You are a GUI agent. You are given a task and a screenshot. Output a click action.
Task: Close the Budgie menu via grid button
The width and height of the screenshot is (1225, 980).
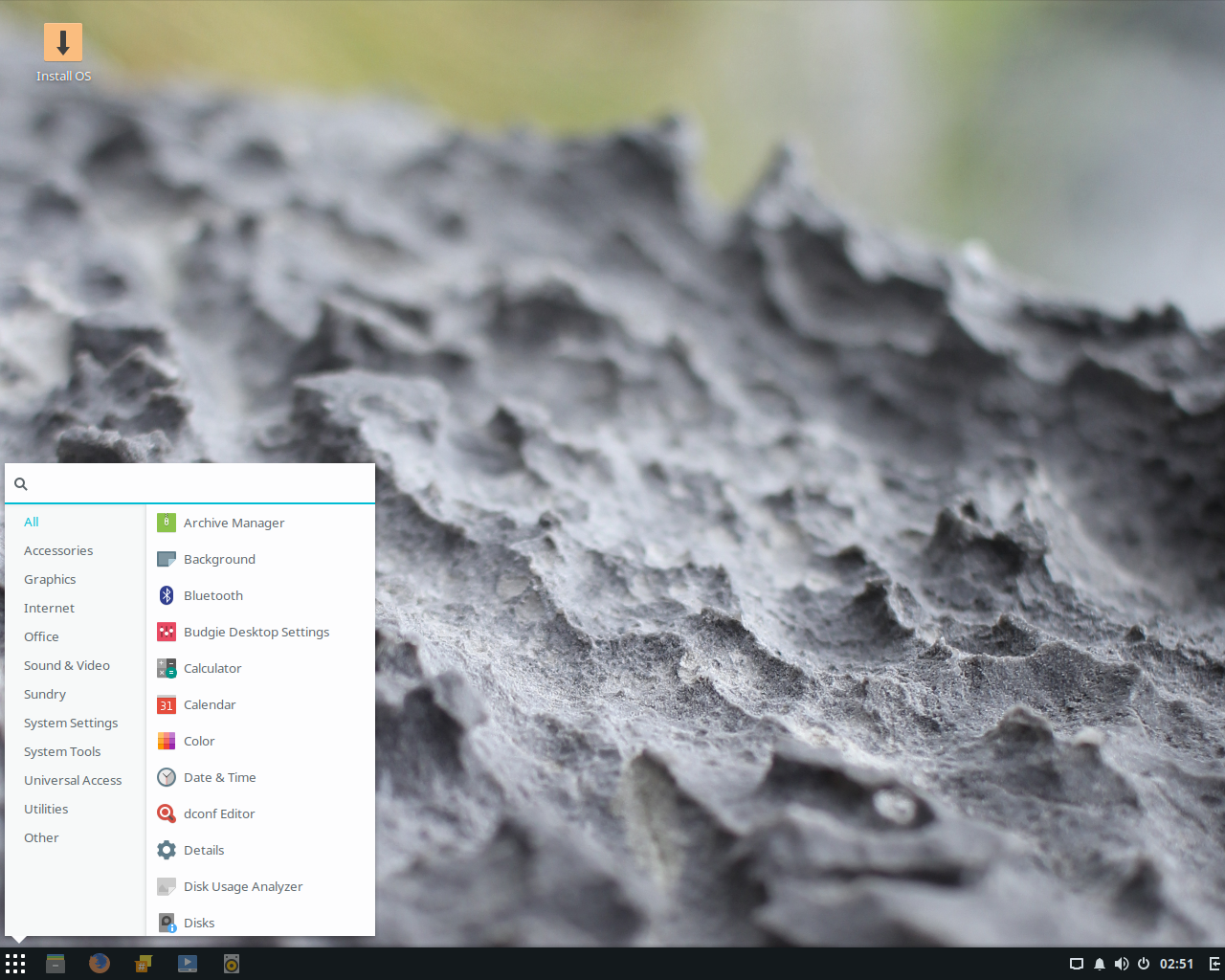pos(14,964)
